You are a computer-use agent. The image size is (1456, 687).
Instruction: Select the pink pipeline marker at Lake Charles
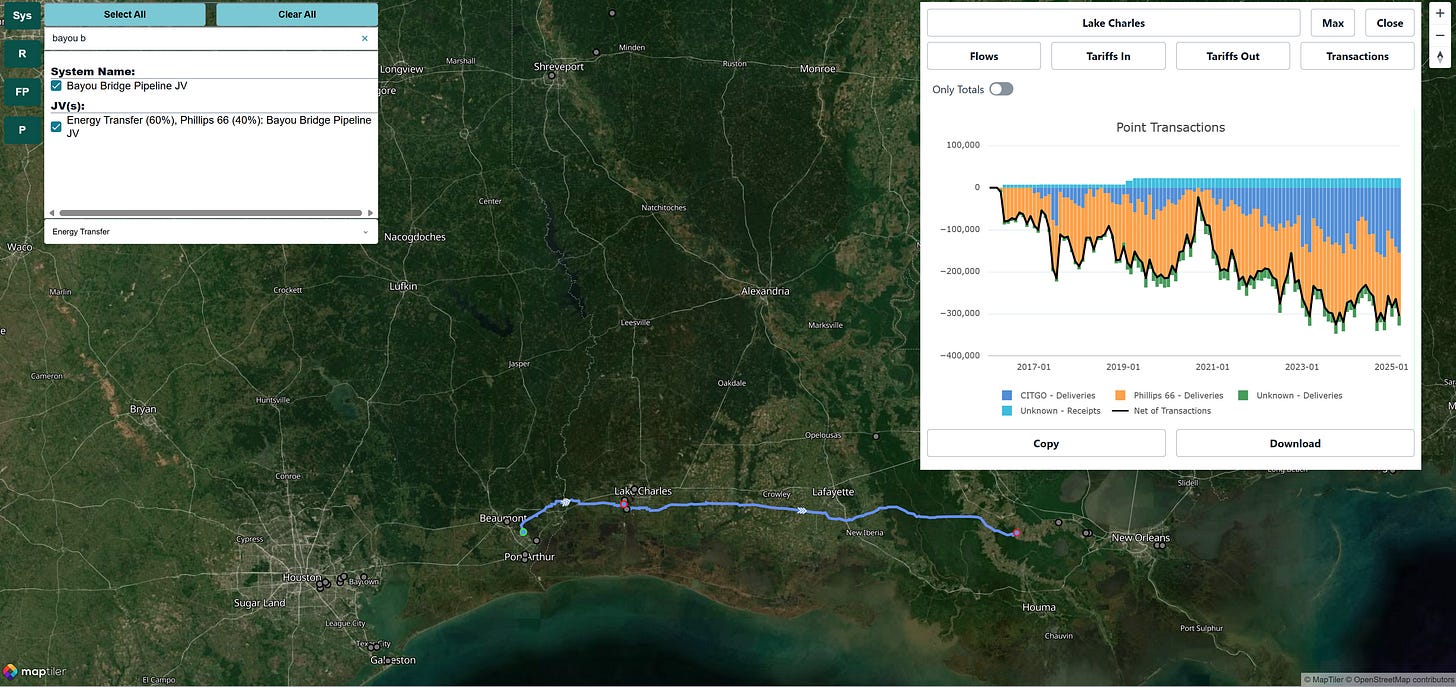625,506
